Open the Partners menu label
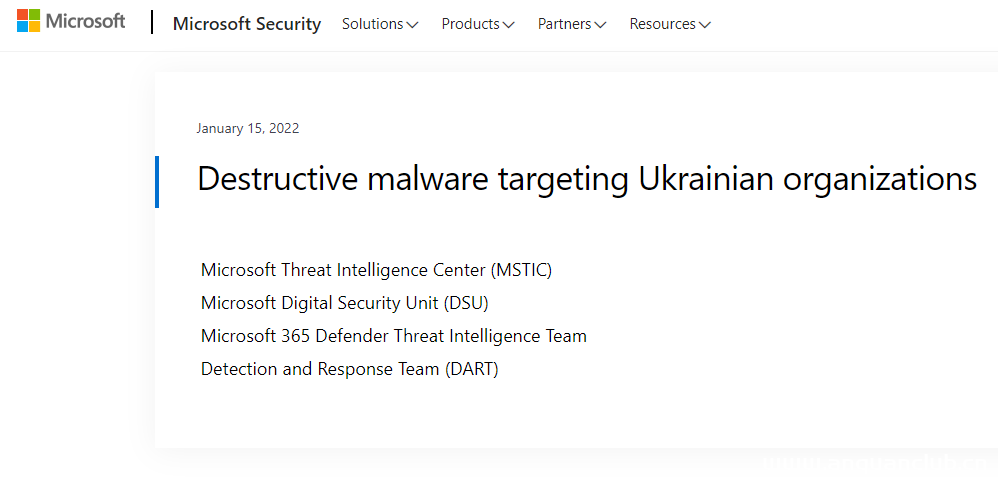The image size is (998, 485). click(x=564, y=24)
